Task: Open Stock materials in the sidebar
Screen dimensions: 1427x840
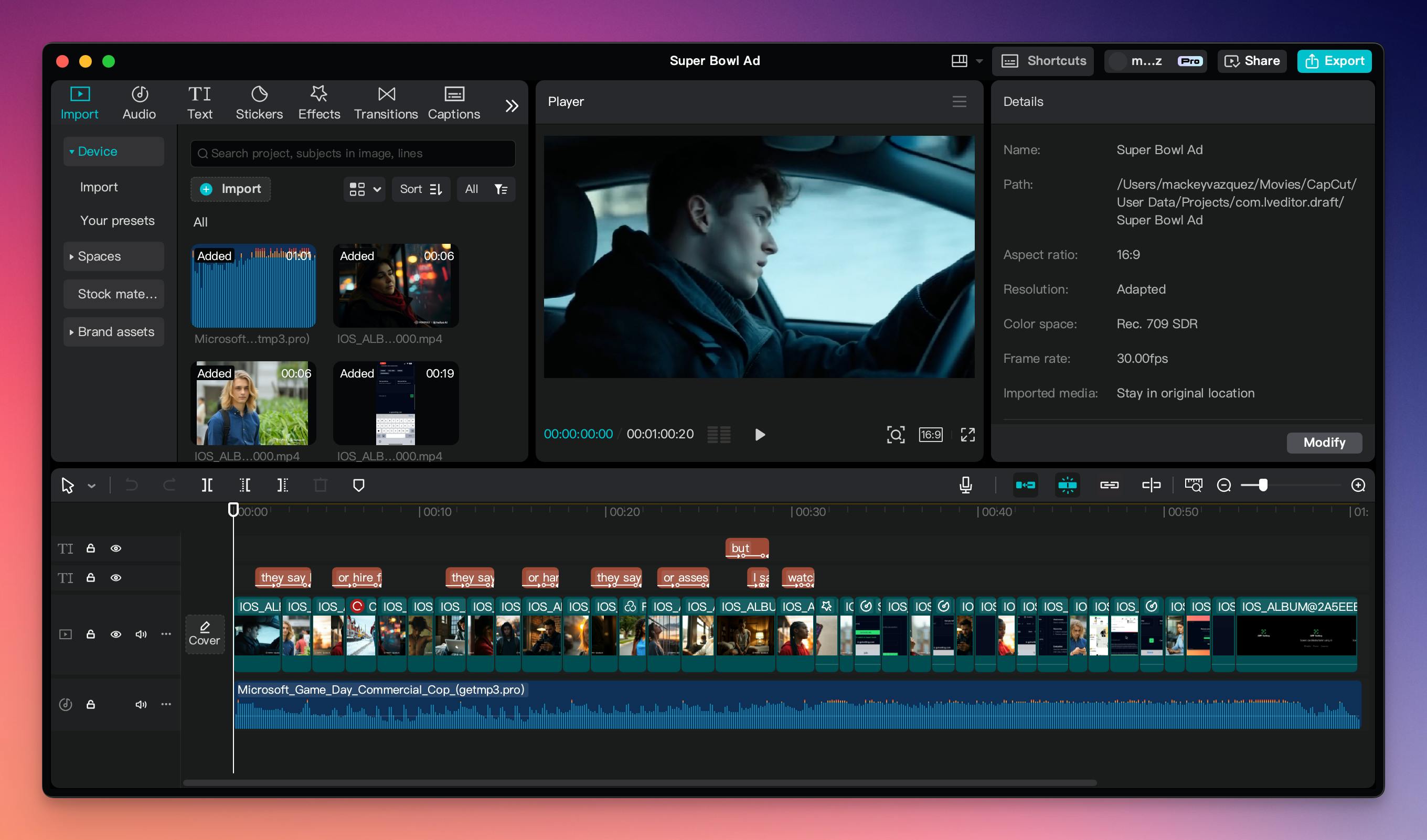Action: [114, 294]
